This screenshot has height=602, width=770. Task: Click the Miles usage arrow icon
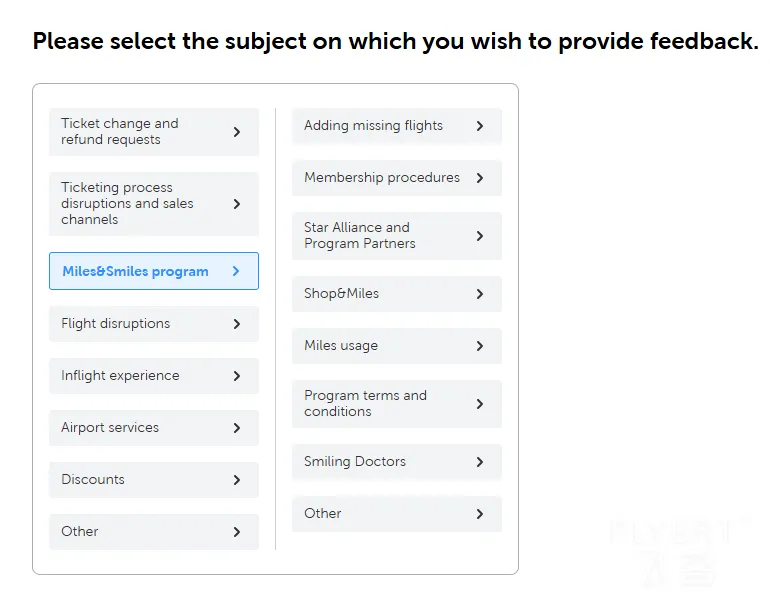click(480, 346)
